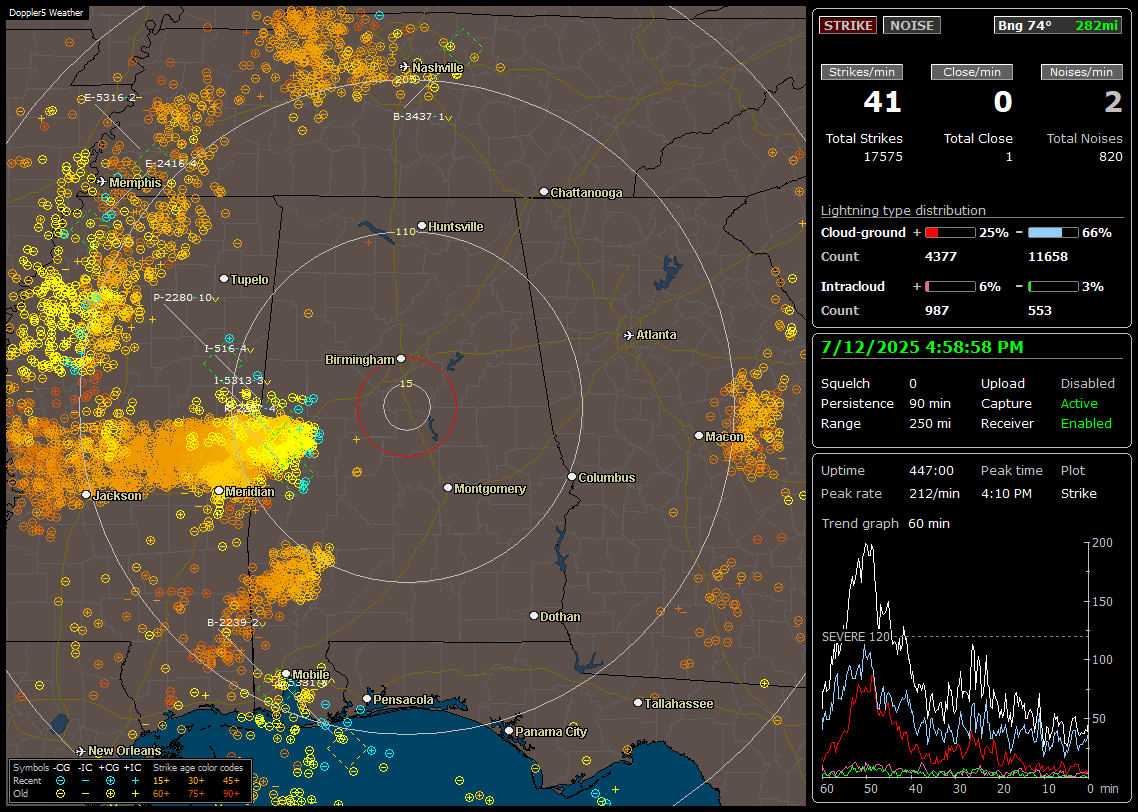
Task: Click the Memphis airport marker icon
Action: [102, 182]
